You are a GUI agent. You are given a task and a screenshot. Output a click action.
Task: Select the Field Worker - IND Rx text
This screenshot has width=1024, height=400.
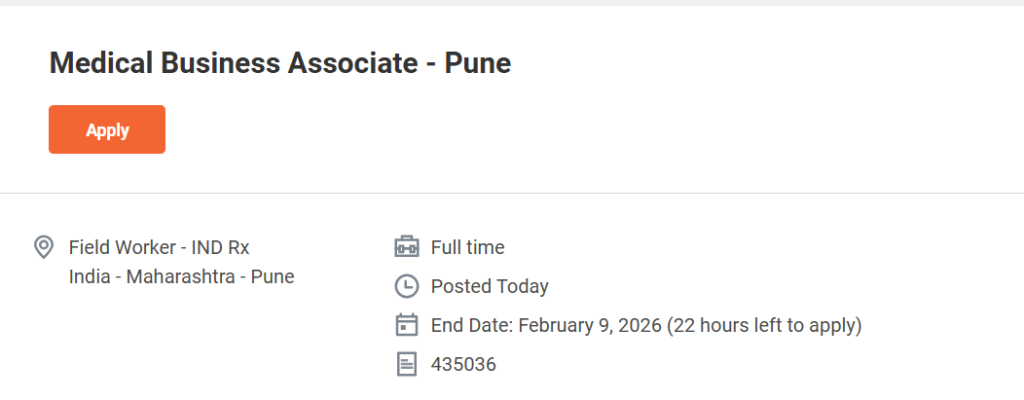(159, 247)
